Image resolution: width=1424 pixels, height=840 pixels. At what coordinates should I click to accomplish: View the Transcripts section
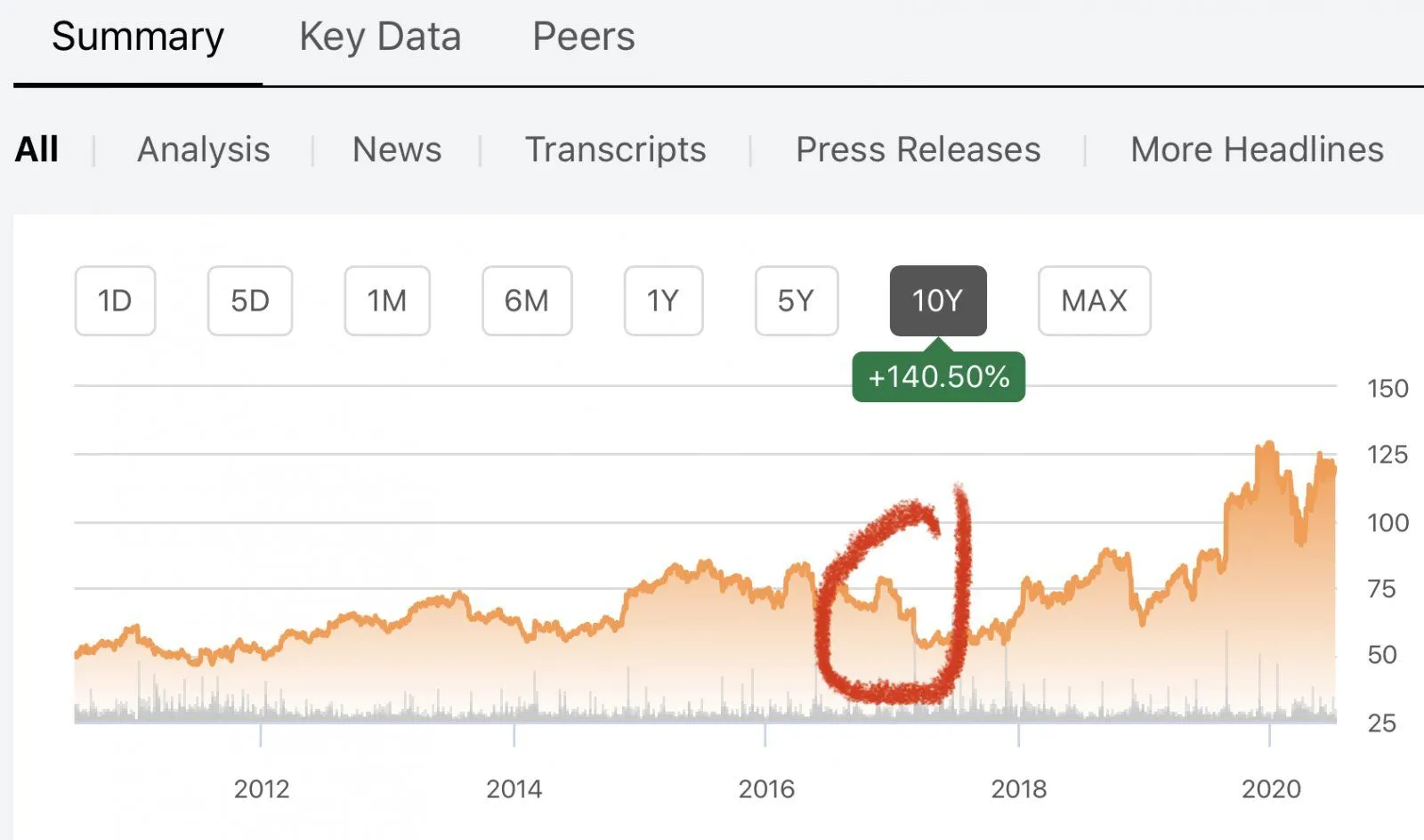coord(615,149)
